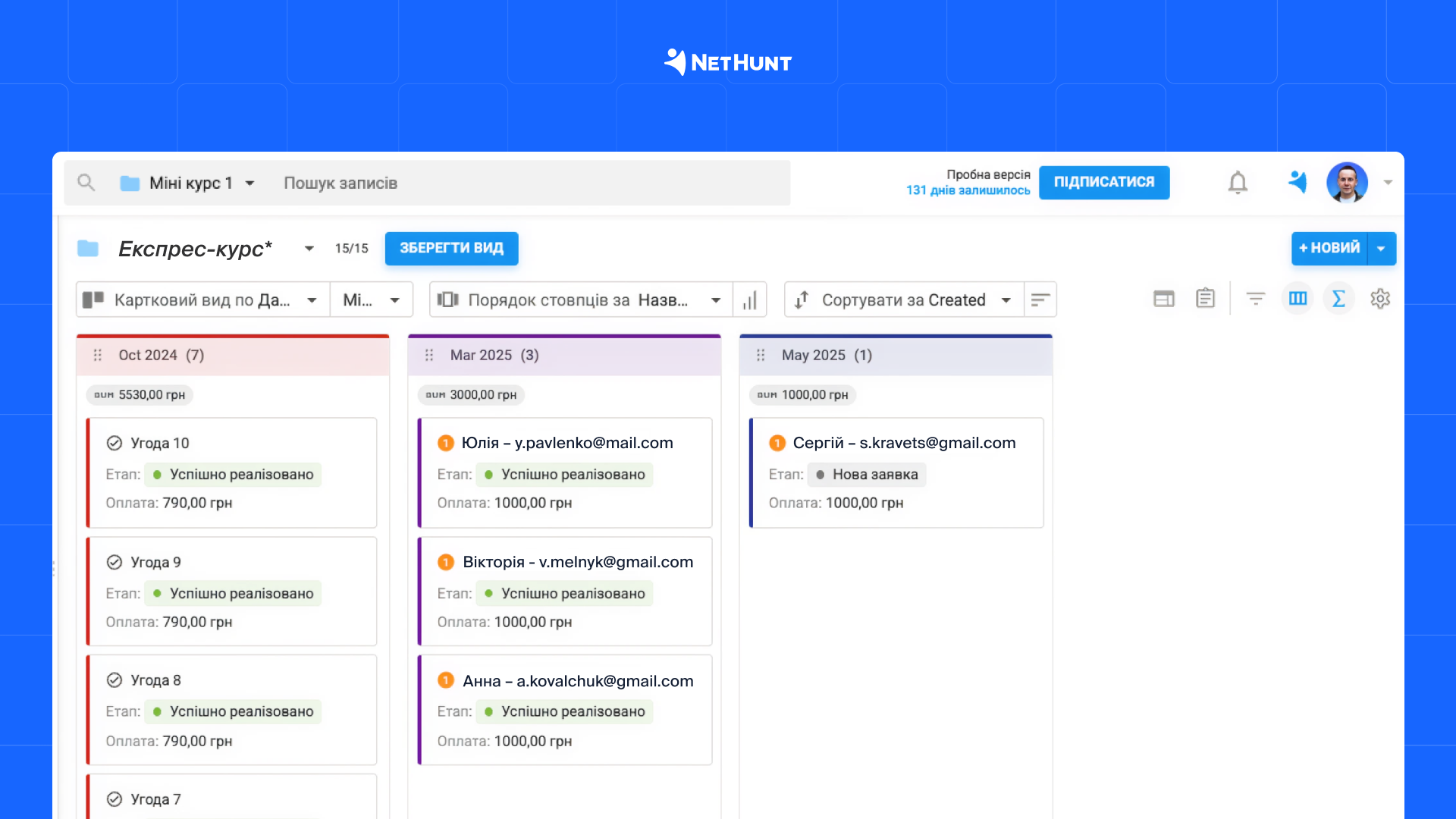
Task: Click Успішно реалізовано tag on Угода 10
Action: coord(233,475)
